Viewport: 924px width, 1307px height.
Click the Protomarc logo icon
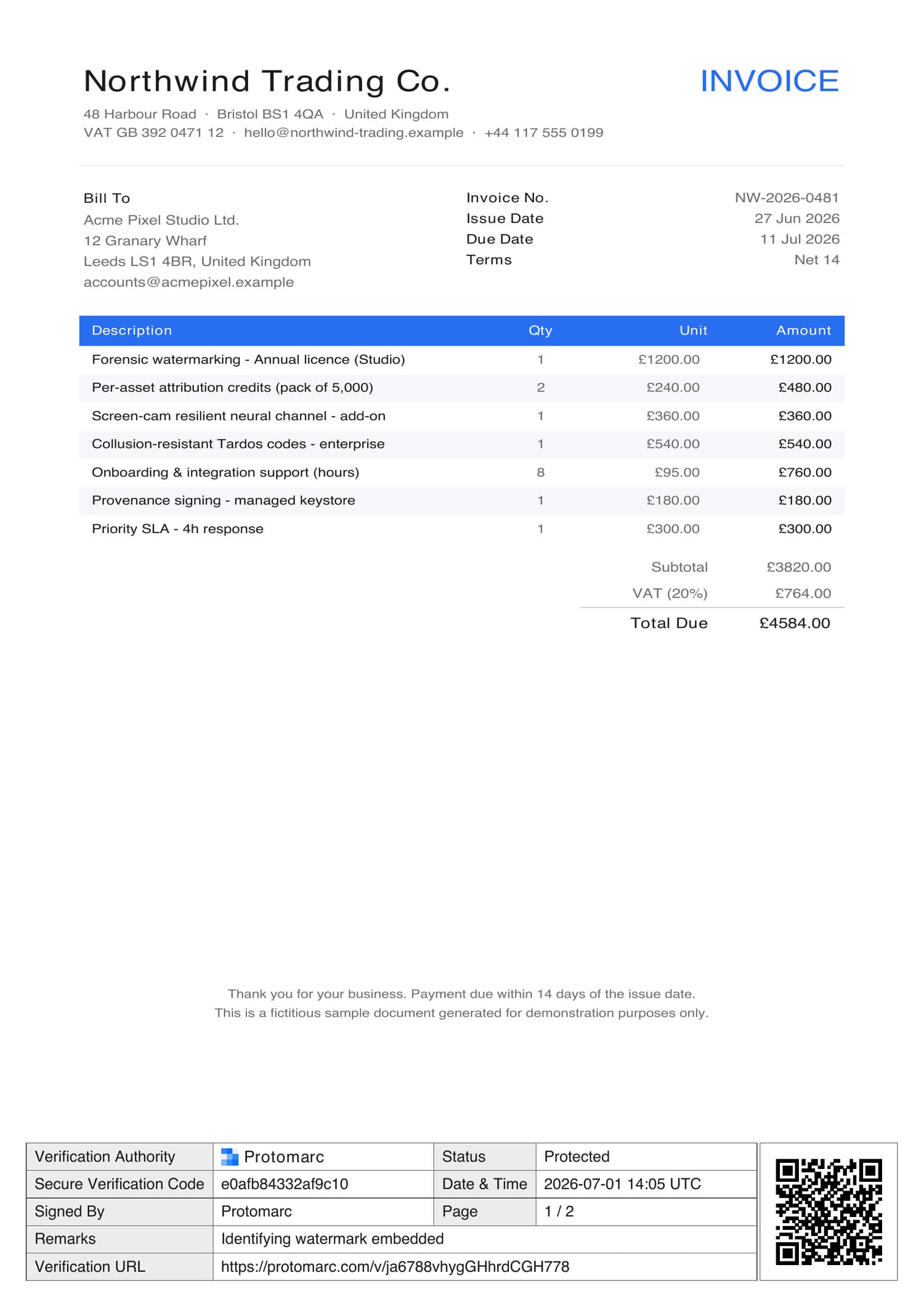[x=230, y=1157]
